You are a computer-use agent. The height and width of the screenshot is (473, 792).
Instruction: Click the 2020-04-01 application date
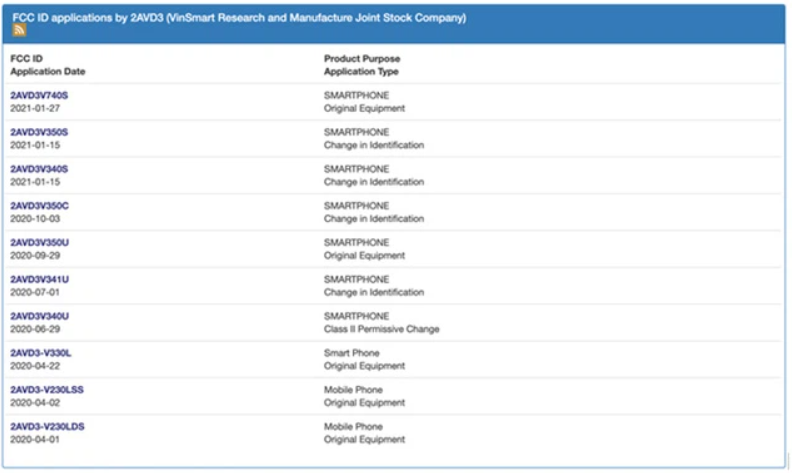(35, 440)
